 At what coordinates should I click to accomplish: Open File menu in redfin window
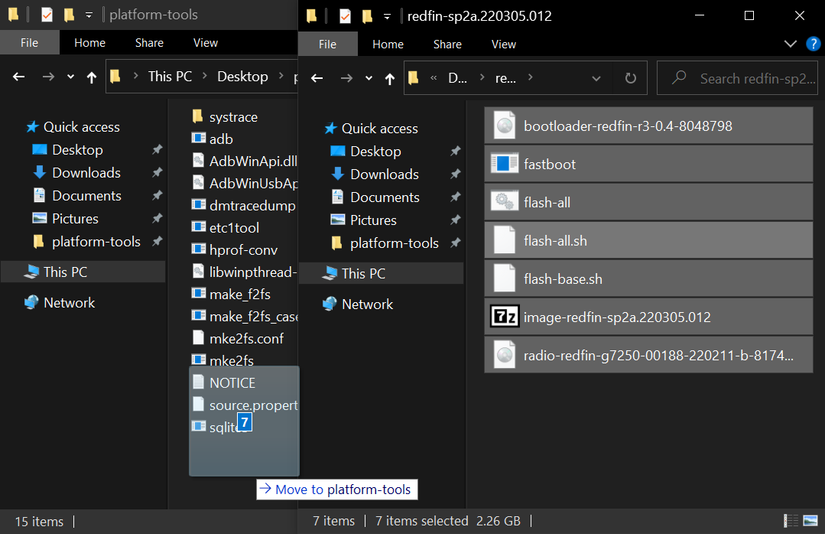point(327,44)
